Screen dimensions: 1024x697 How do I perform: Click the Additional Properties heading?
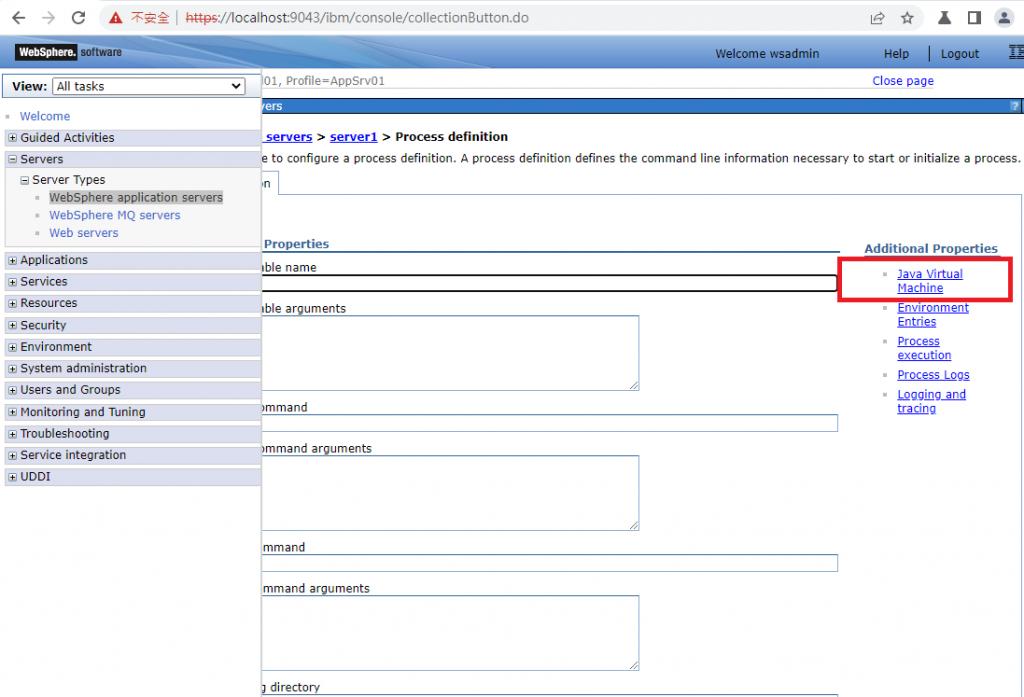click(x=931, y=248)
